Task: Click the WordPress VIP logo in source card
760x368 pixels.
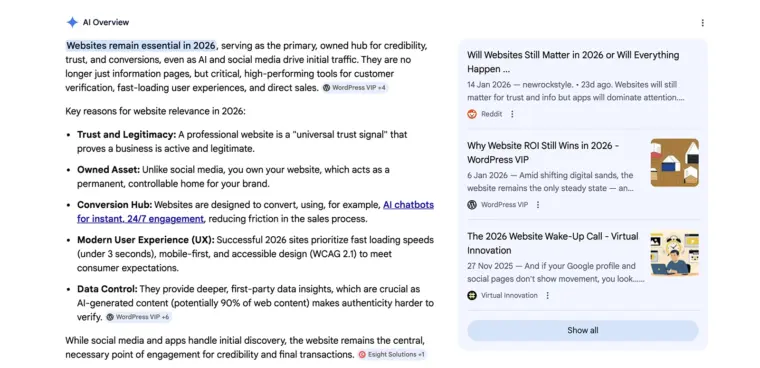Action: coord(472,205)
